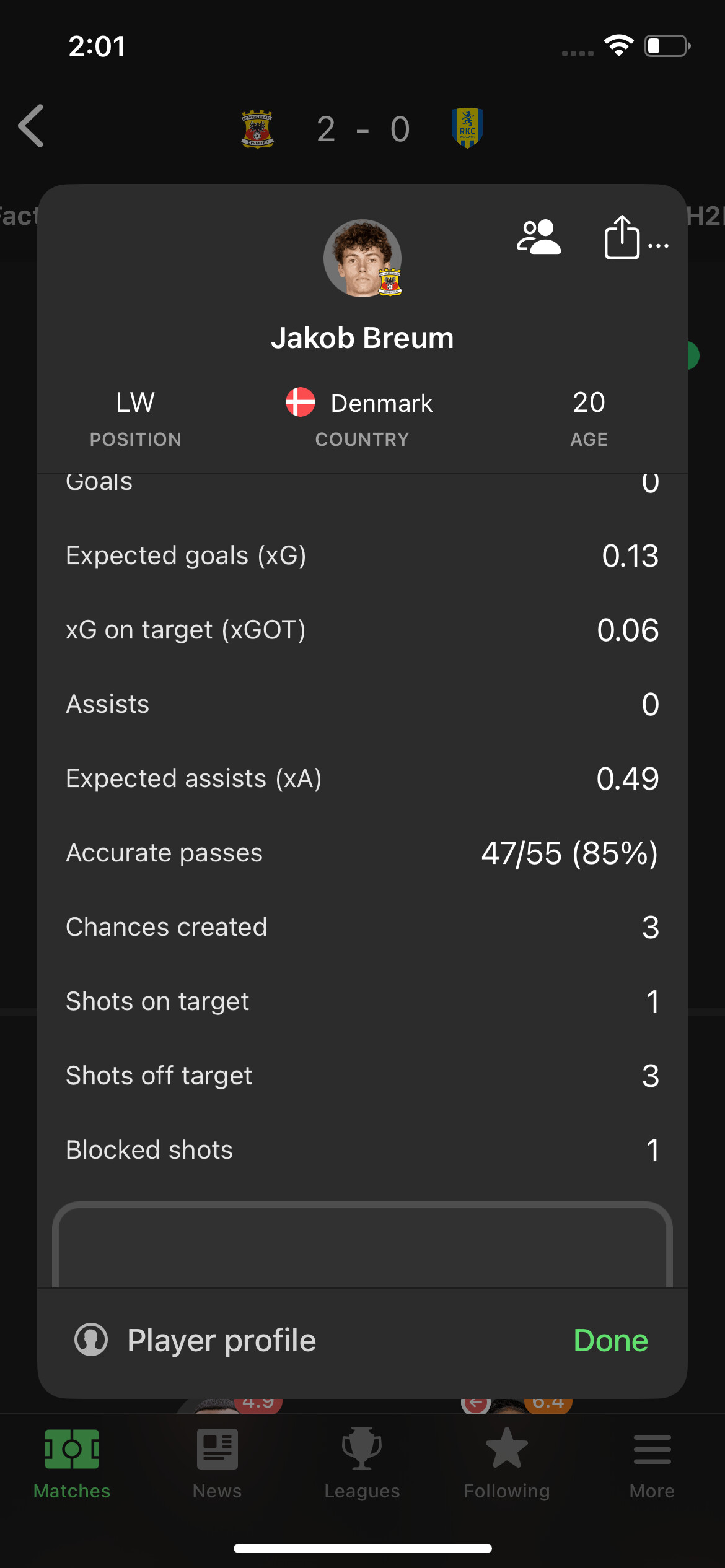Switch to the Matches tab
Image resolution: width=725 pixels, height=1568 pixels.
(x=72, y=1463)
